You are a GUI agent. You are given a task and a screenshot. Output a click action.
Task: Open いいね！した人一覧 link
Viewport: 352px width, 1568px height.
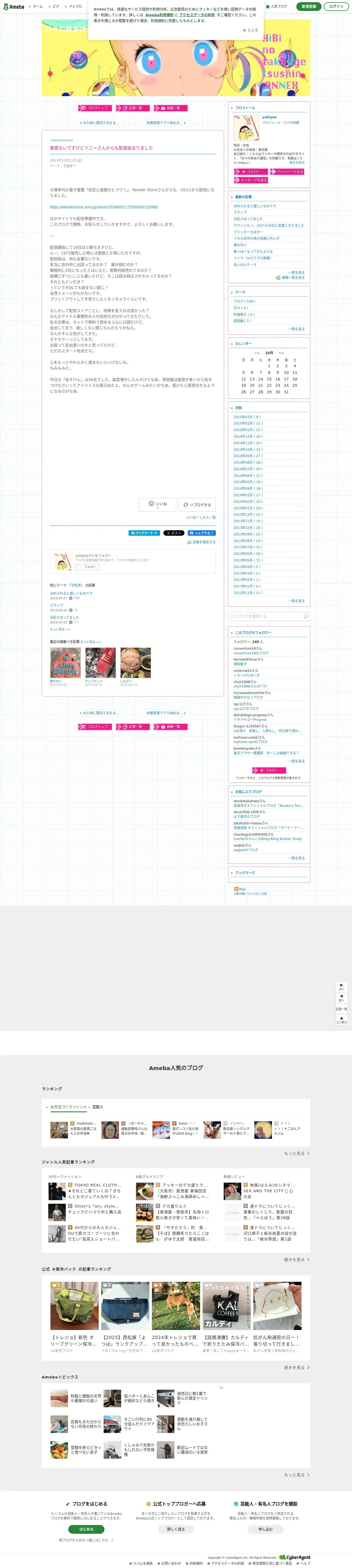point(201,517)
